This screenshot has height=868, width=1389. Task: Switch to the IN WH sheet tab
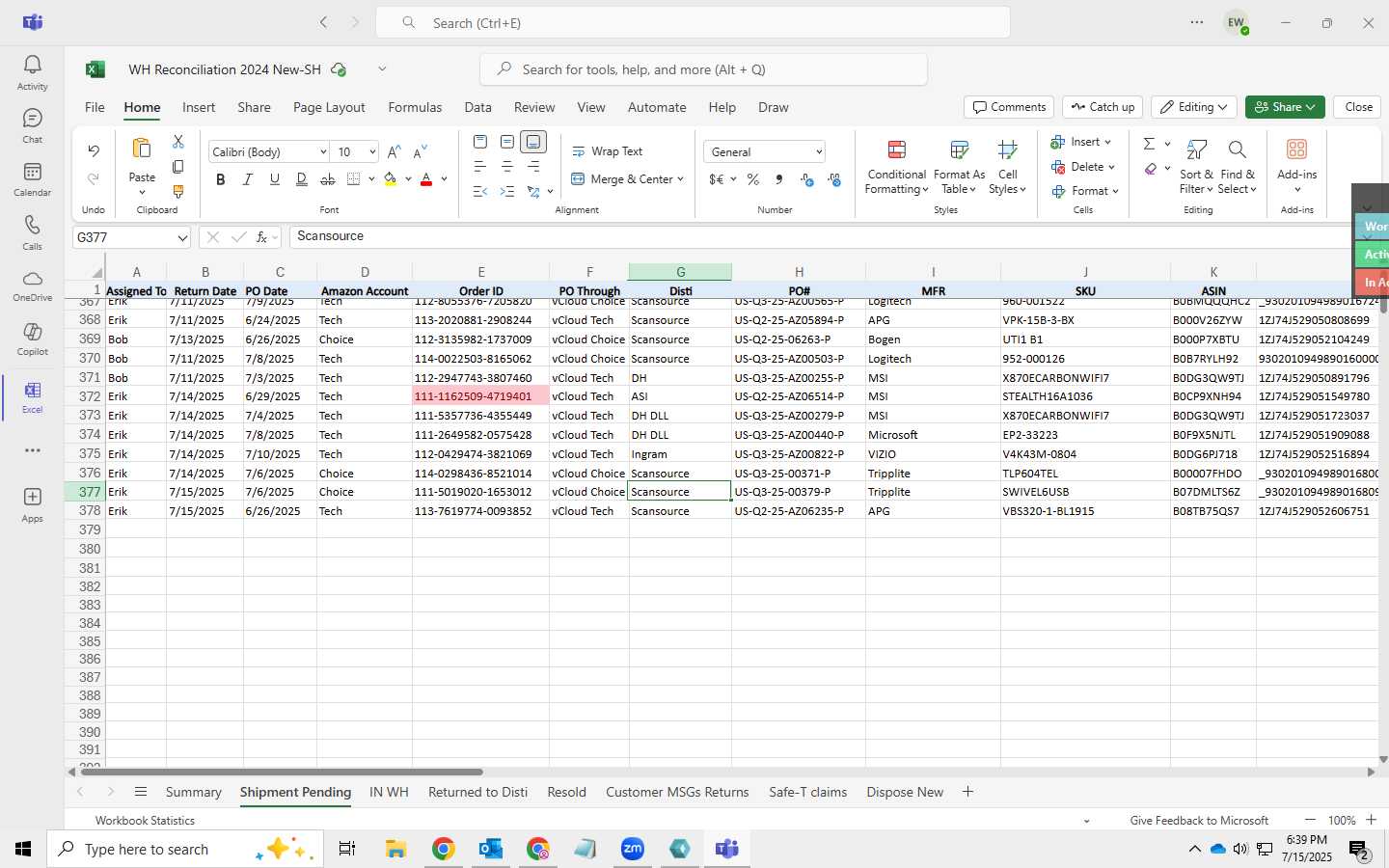(389, 792)
